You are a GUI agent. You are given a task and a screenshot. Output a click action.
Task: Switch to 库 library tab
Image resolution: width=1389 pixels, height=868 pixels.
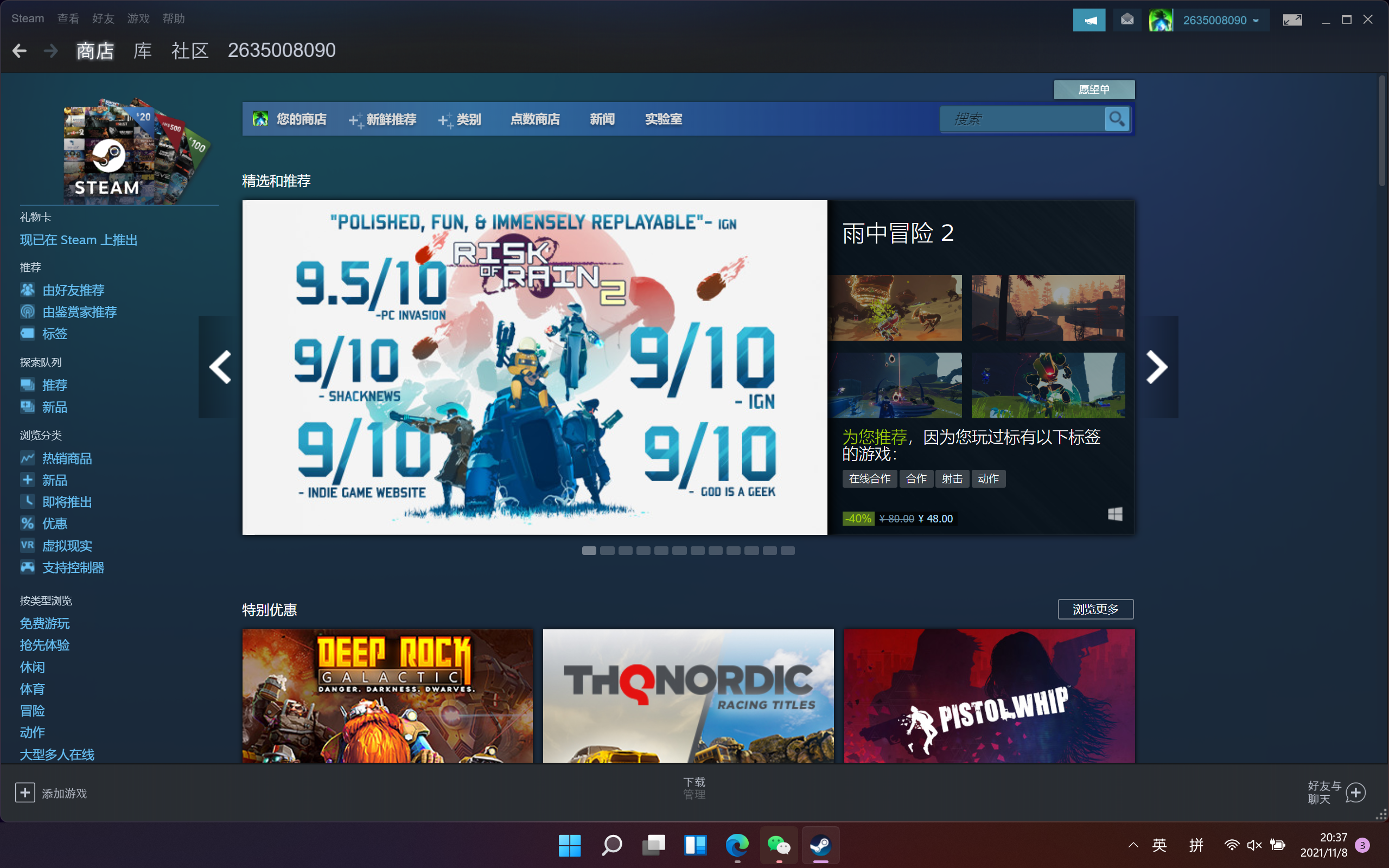(x=142, y=50)
